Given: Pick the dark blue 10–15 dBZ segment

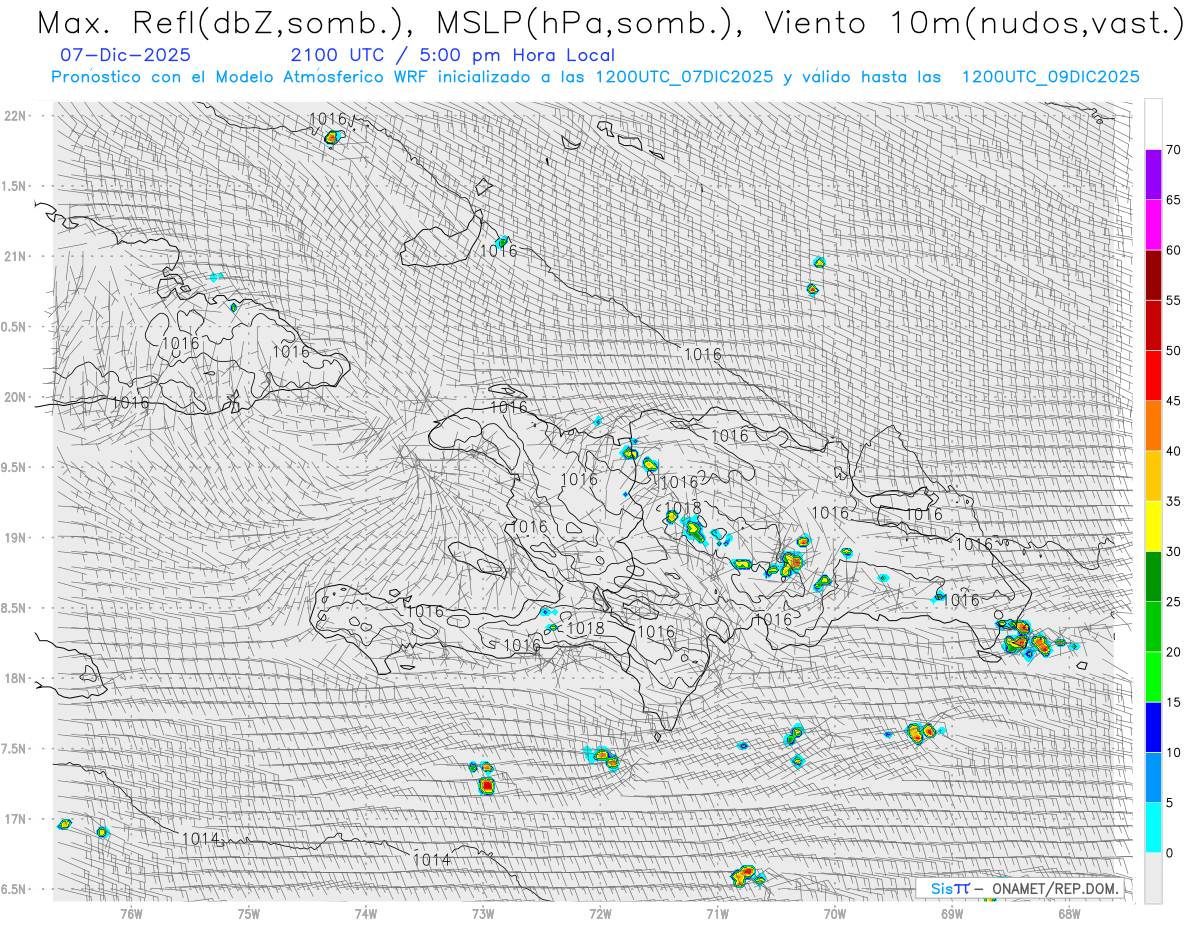Looking at the screenshot, I should click(1153, 727).
